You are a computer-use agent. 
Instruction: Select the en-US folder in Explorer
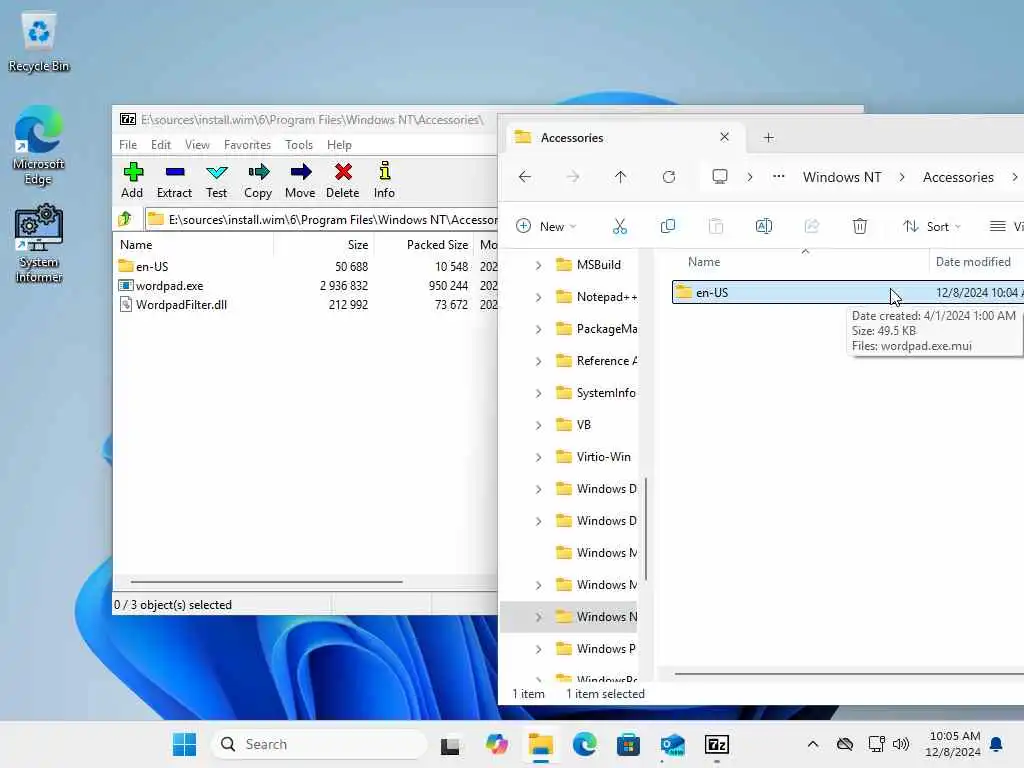coord(848,293)
